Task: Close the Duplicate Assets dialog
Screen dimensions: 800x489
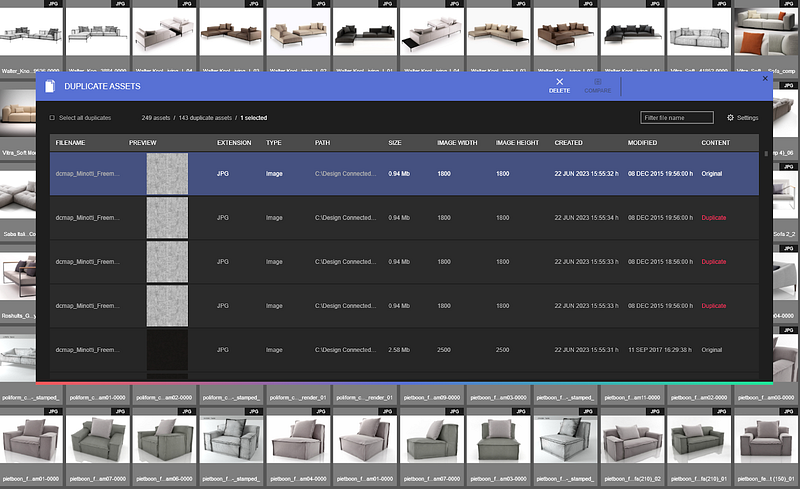Action: tap(765, 78)
